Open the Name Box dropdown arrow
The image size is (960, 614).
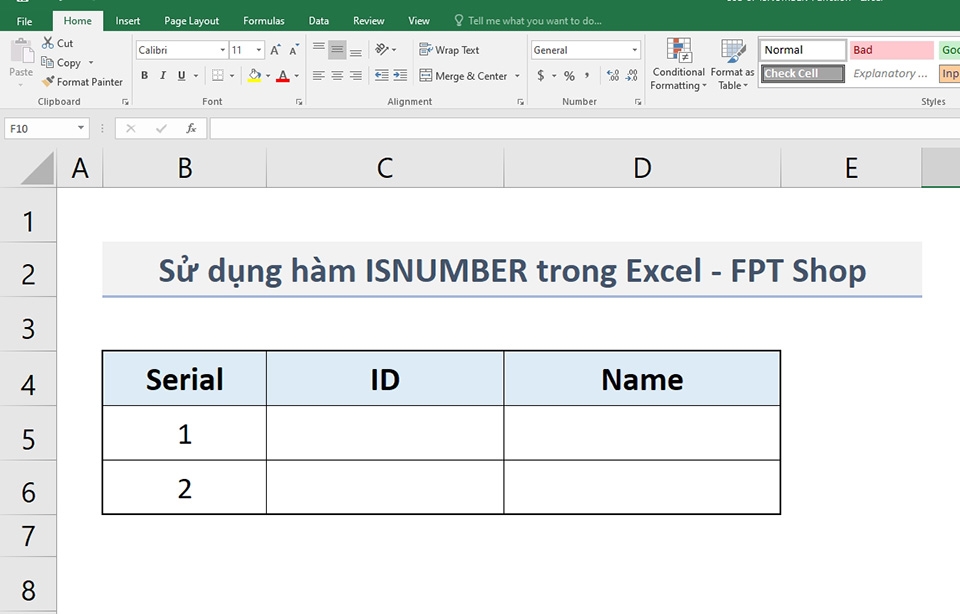click(81, 128)
